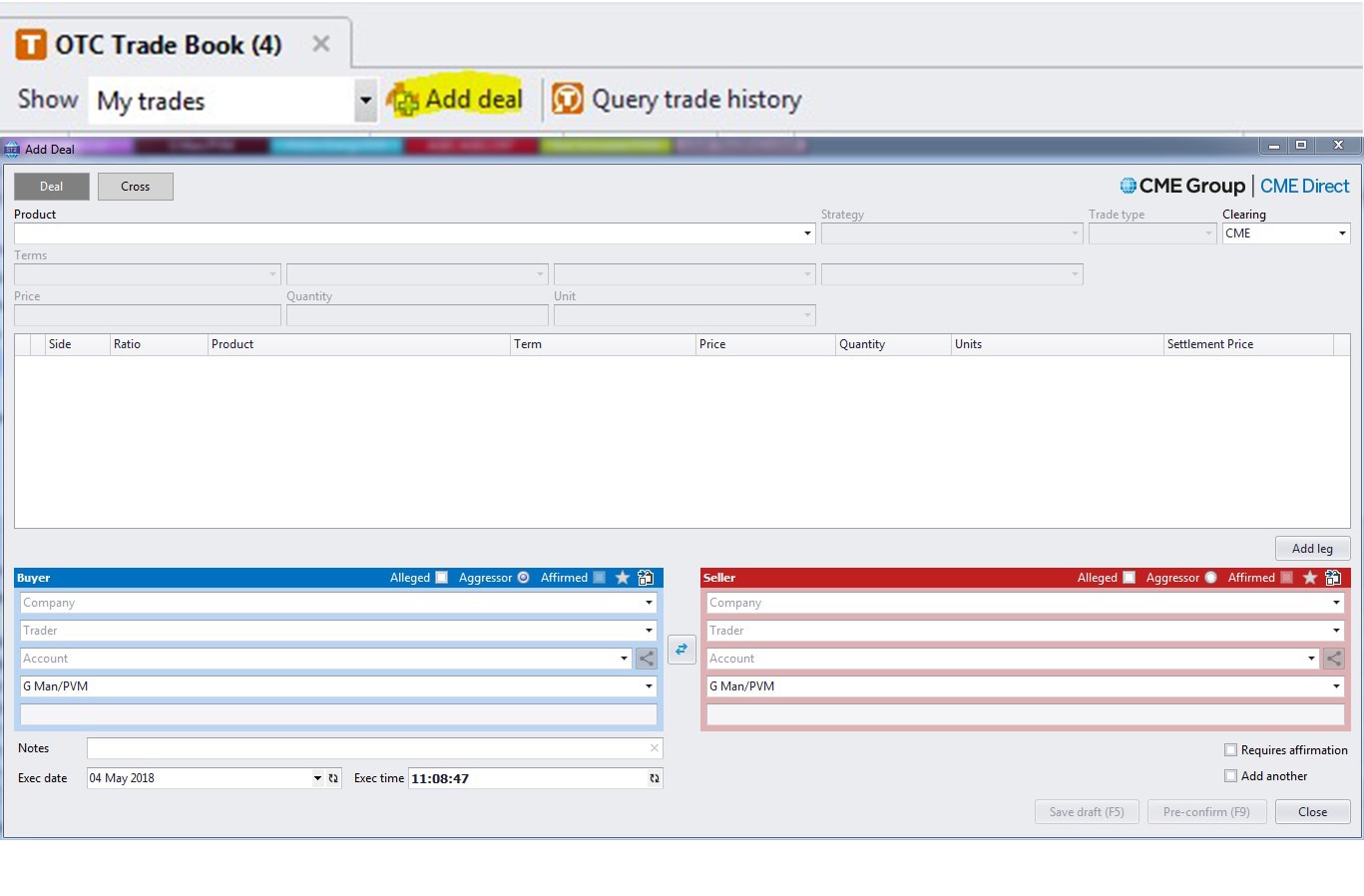The height and width of the screenshot is (896, 1364).
Task: Refresh the Exec time value
Action: (x=655, y=778)
